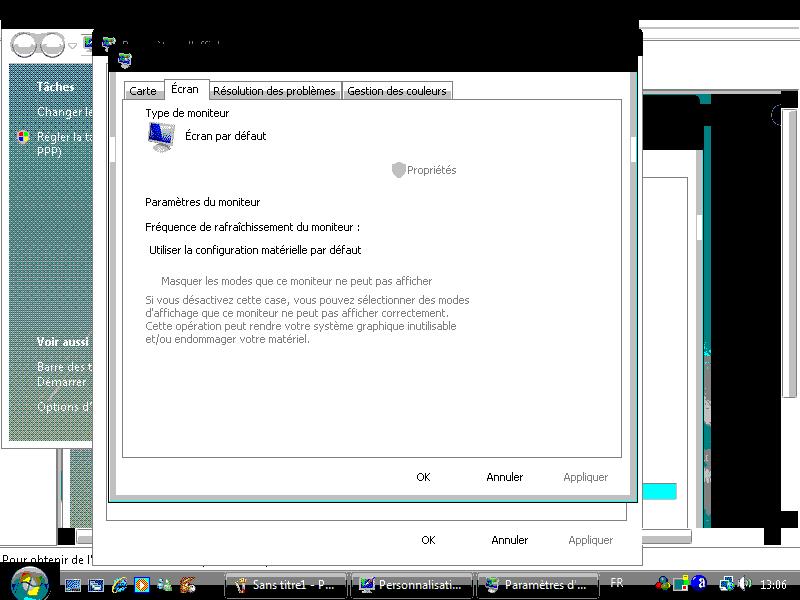Click the Back arrow in Personalization window

point(24,45)
